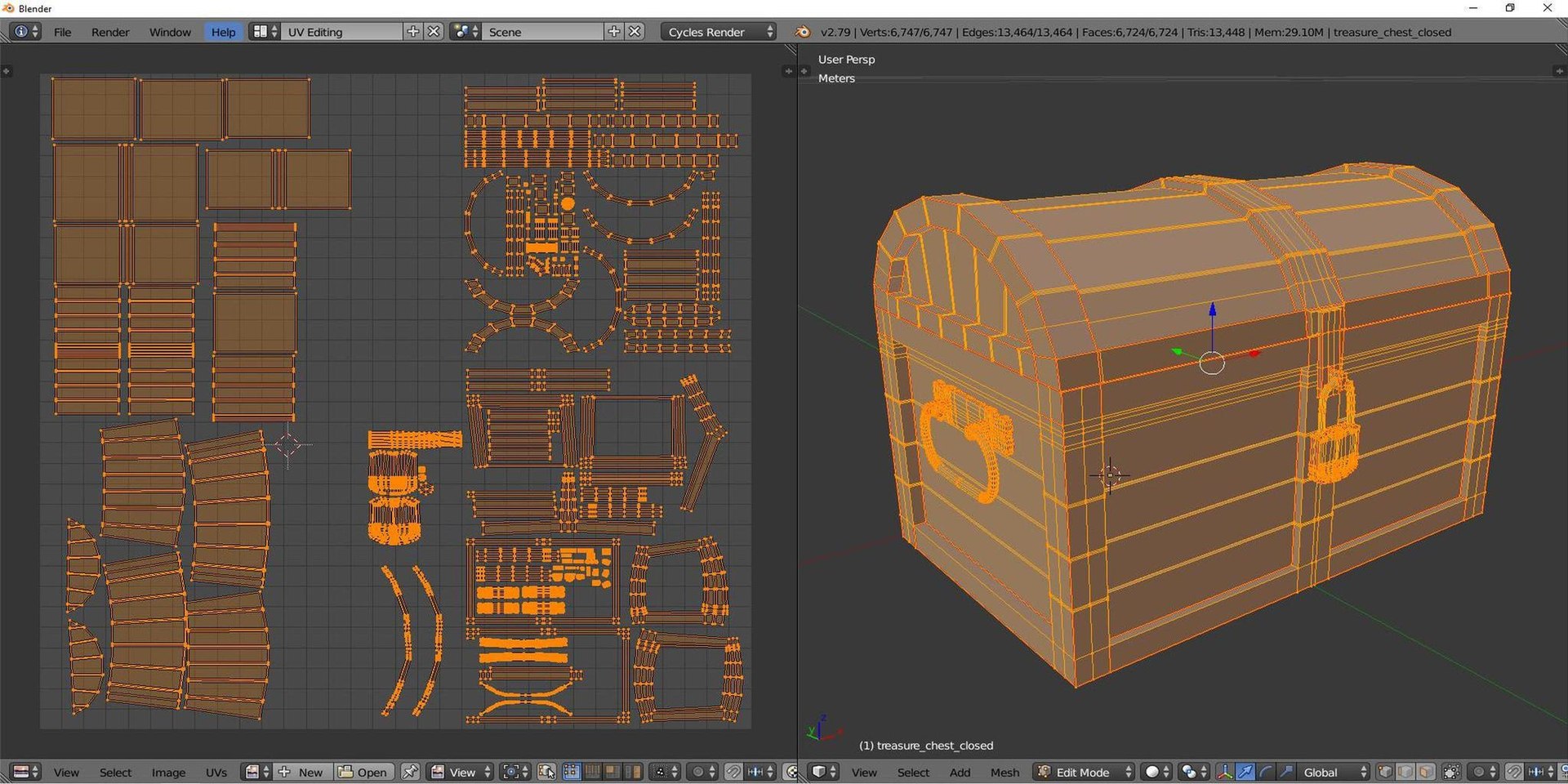The width and height of the screenshot is (1568, 784).
Task: Expand 3D View tool shelf plus
Action: tap(804, 71)
